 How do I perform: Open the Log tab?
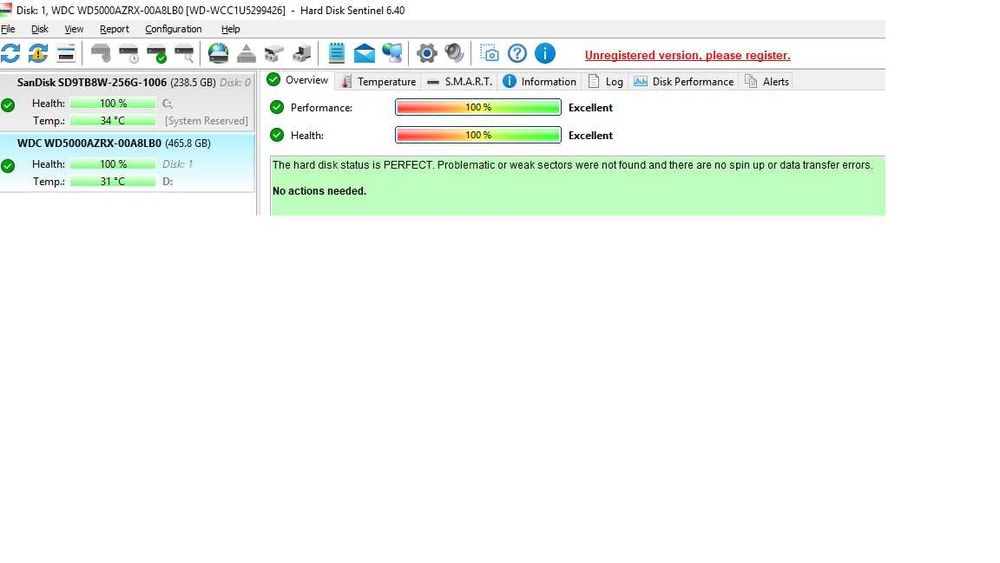(x=606, y=81)
